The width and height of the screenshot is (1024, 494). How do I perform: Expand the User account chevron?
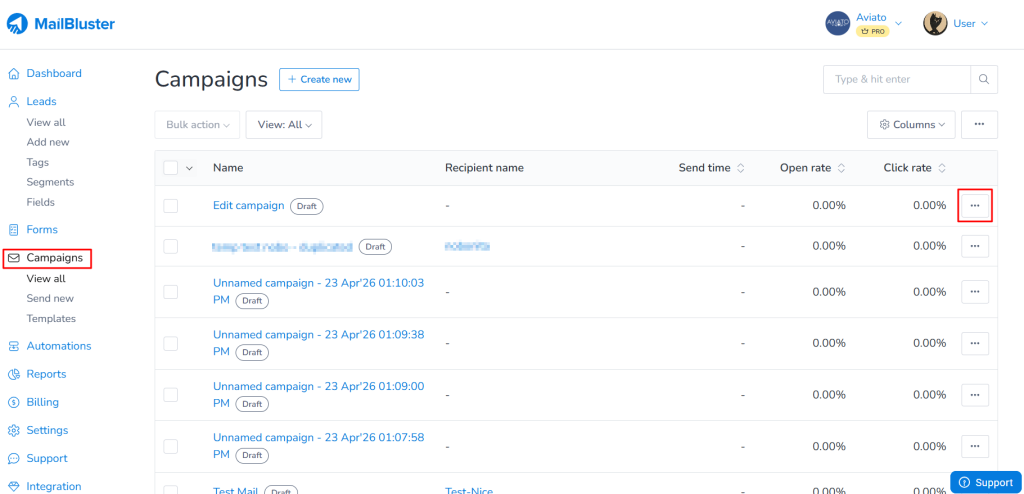[x=985, y=24]
